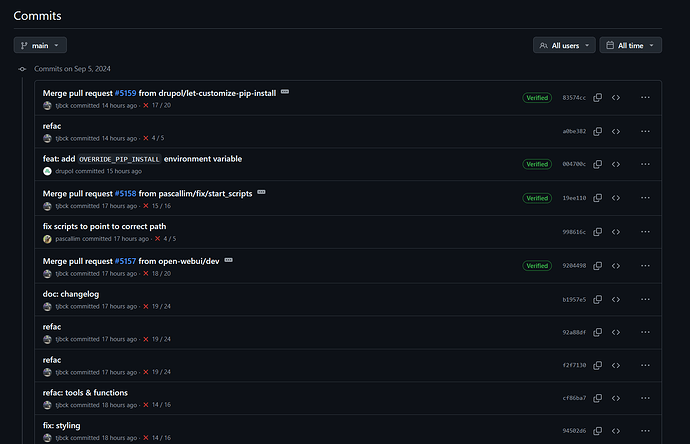Expand commit message of pull request #5158

coord(261,192)
